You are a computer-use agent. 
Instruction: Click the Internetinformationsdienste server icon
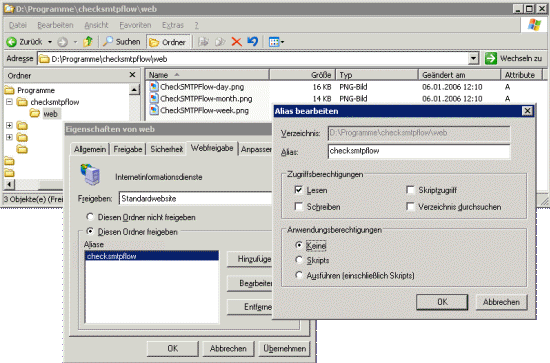coord(91,174)
